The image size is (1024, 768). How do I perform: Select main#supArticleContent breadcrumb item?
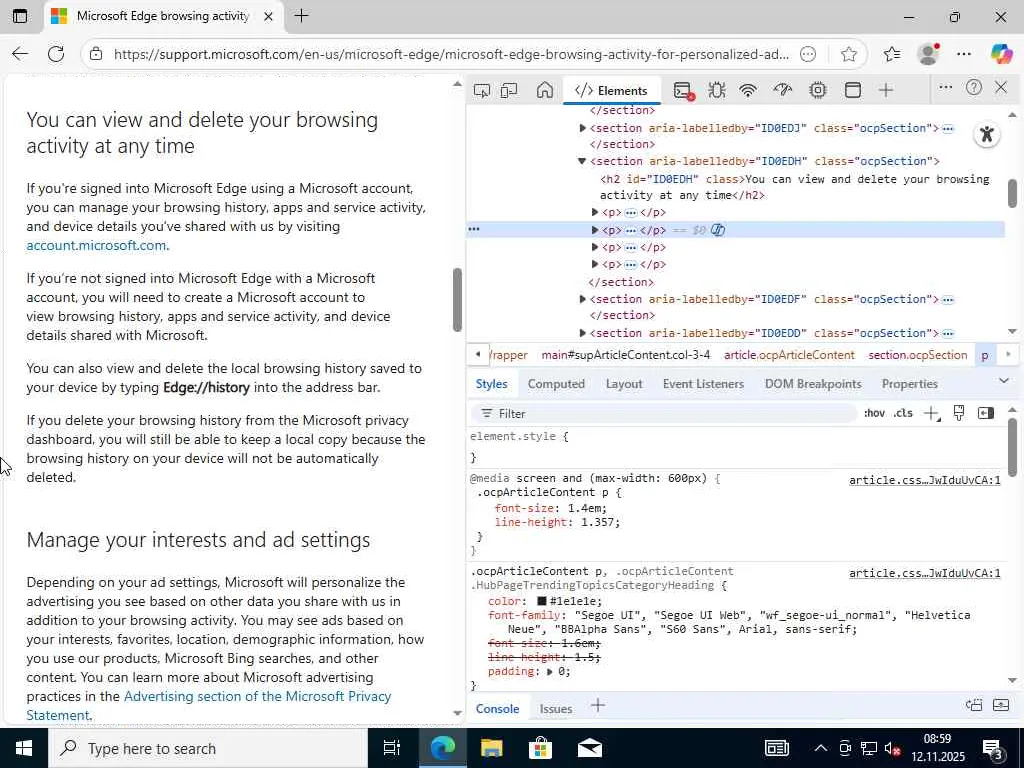(x=626, y=355)
